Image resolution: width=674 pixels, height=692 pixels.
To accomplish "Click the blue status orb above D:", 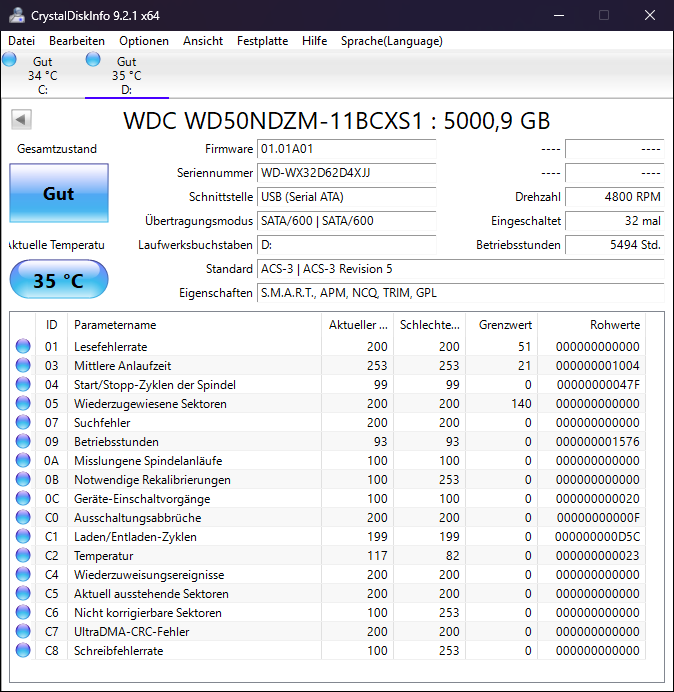I will (x=93, y=59).
